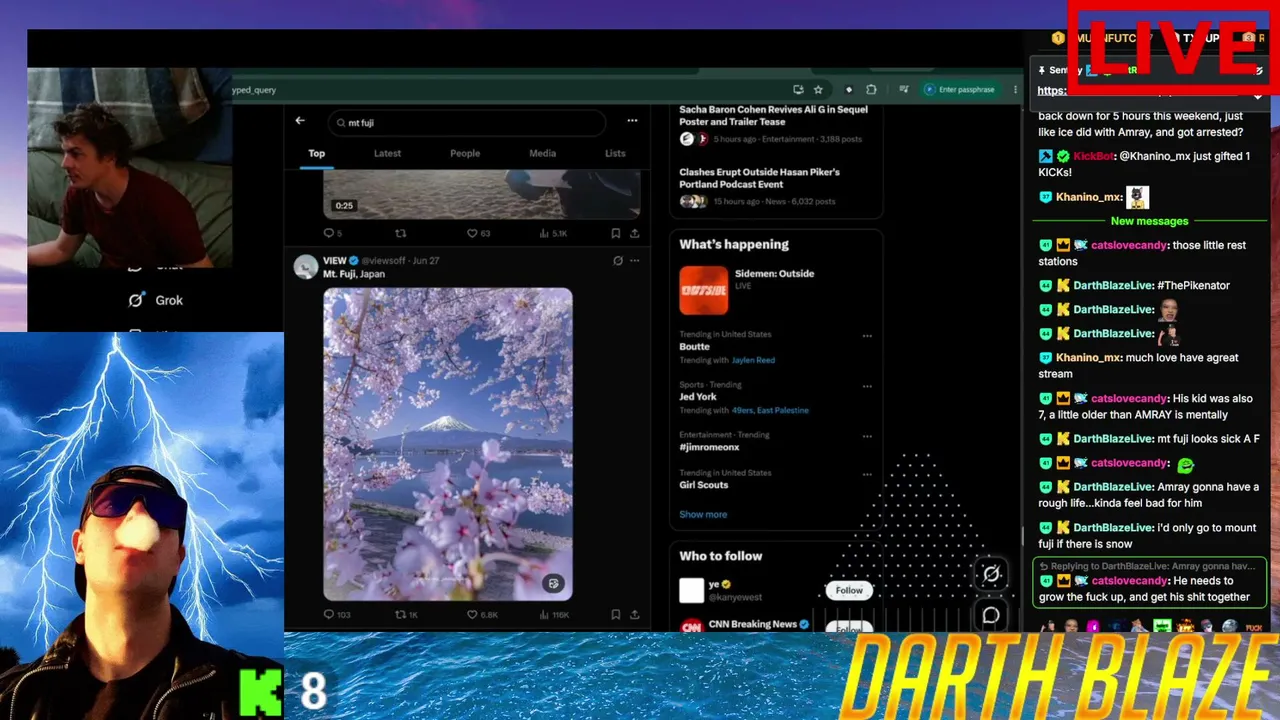Screen dimensions: 1280x720
Task: Click KickBot username in chat
Action: click(x=1093, y=156)
